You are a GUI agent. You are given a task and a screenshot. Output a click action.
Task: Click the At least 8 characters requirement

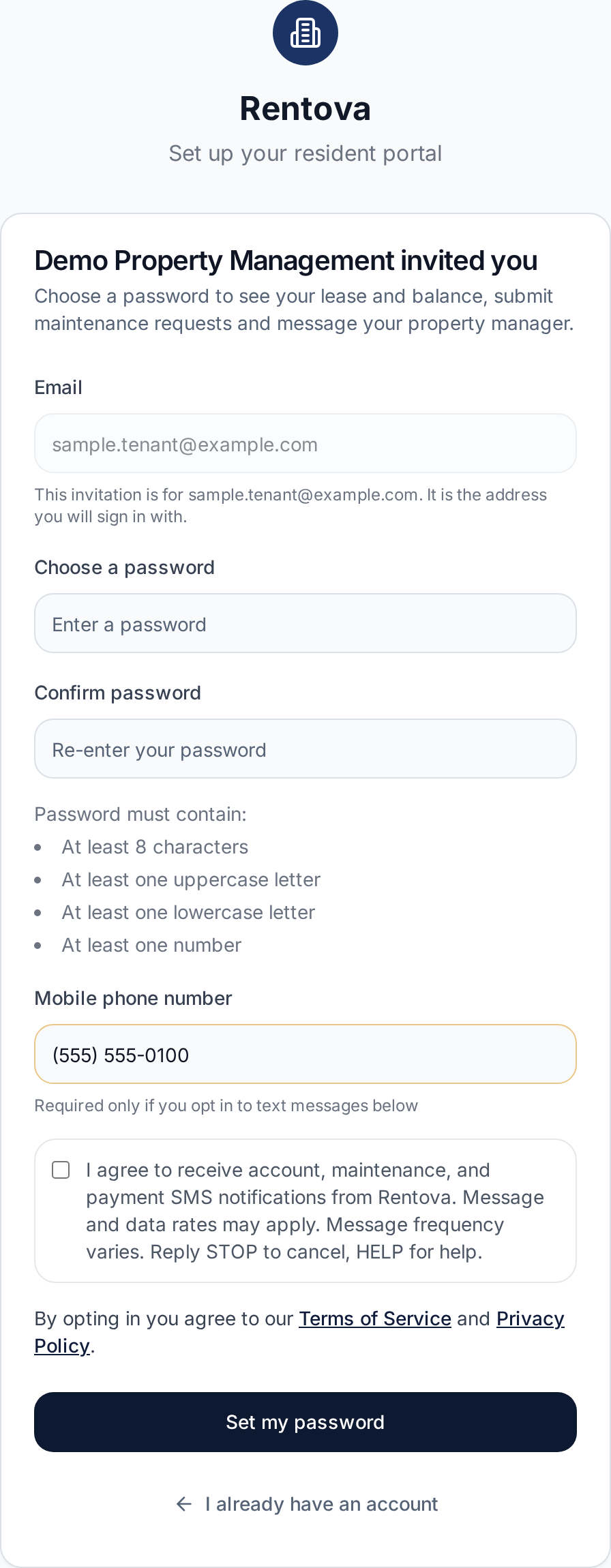pos(155,847)
